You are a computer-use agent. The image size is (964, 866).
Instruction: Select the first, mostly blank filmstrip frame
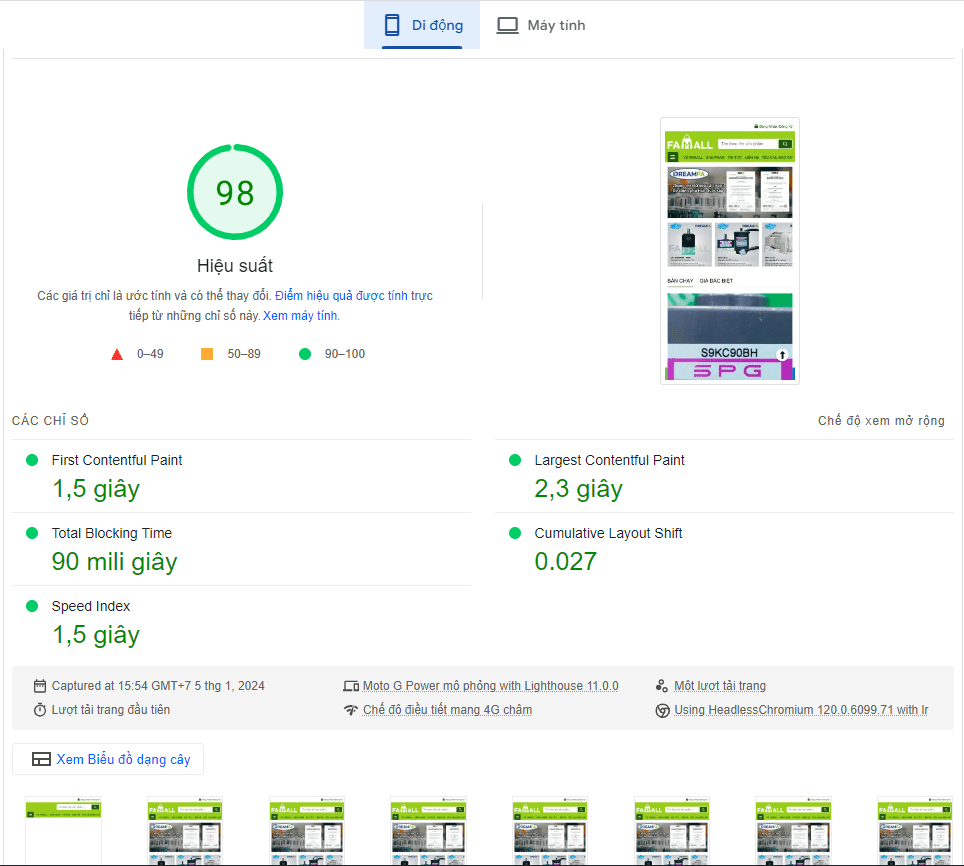pyautogui.click(x=63, y=830)
